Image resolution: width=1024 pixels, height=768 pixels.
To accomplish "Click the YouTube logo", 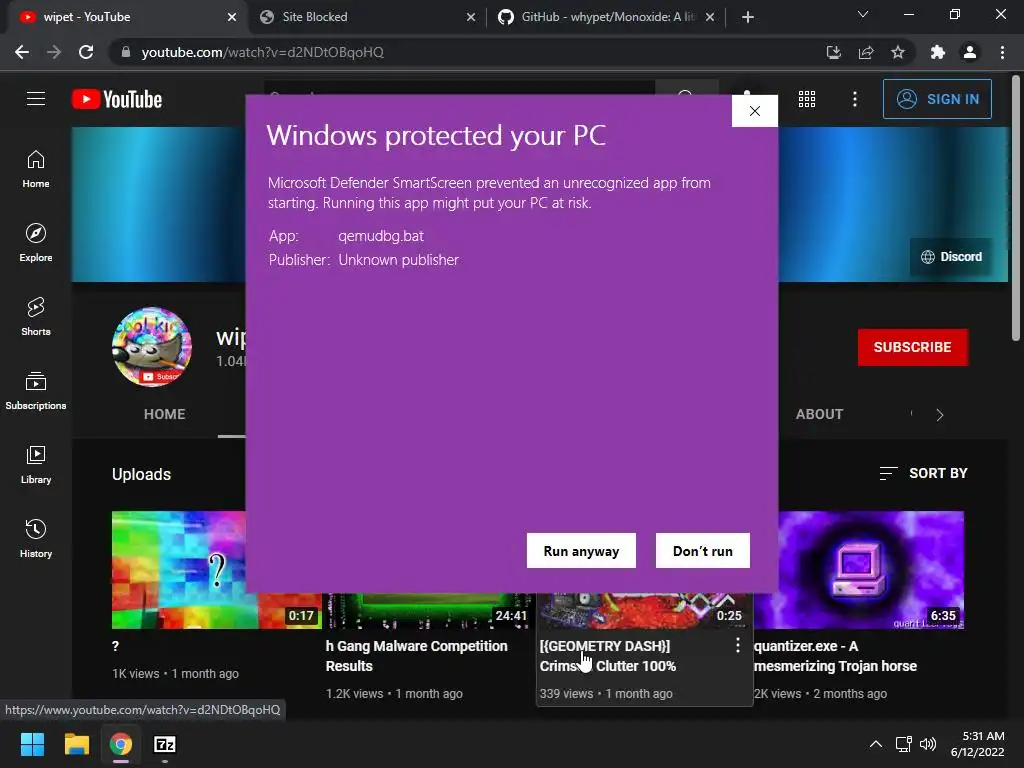I will click(117, 99).
